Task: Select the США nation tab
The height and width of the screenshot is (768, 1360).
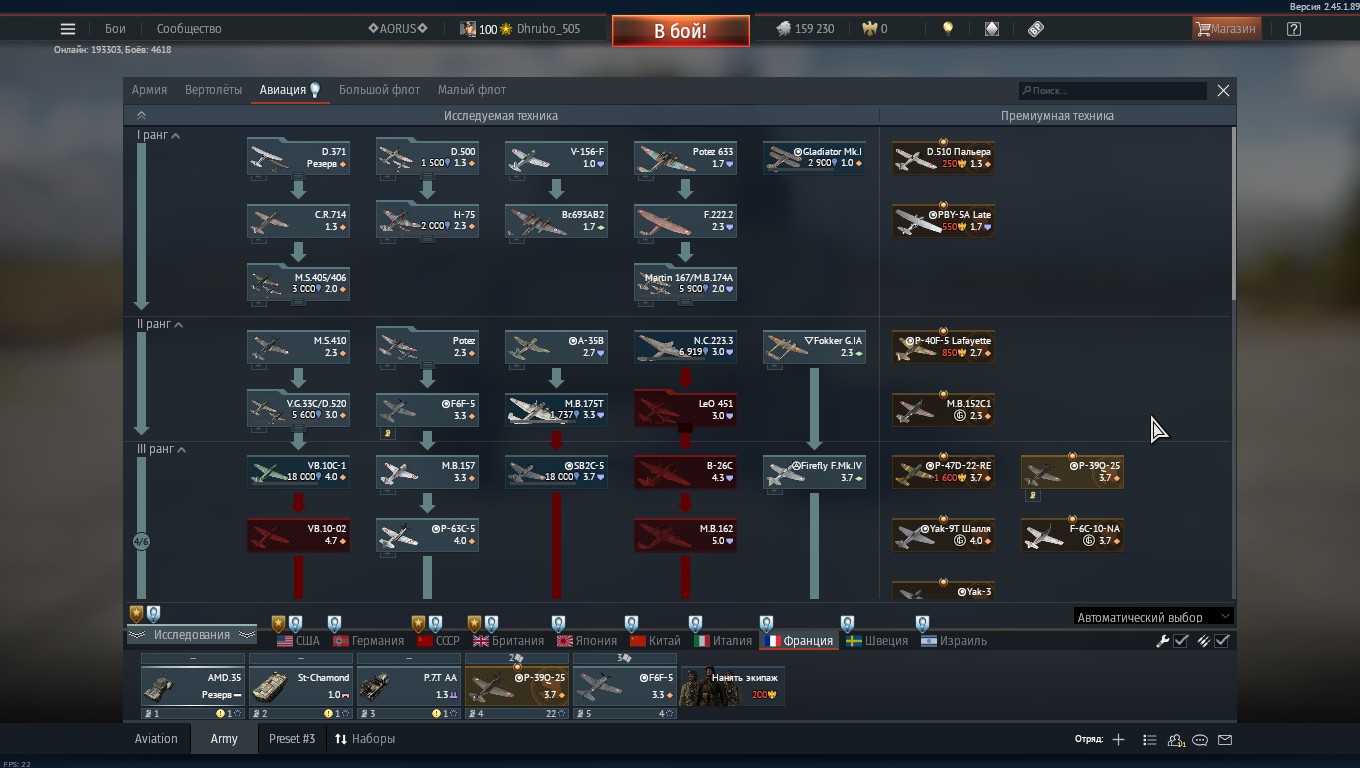Action: point(298,641)
